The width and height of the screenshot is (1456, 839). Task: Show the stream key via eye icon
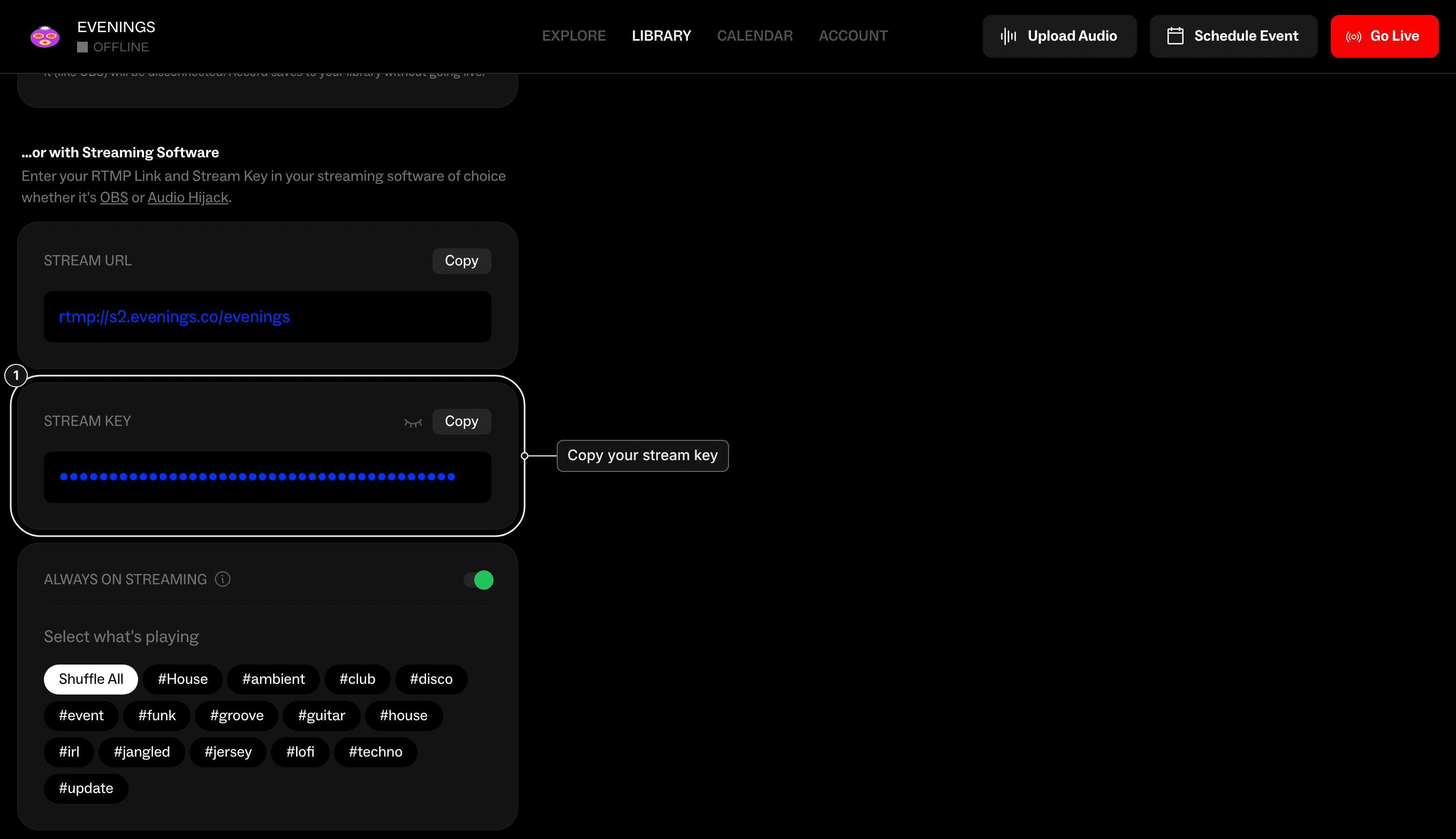(413, 422)
